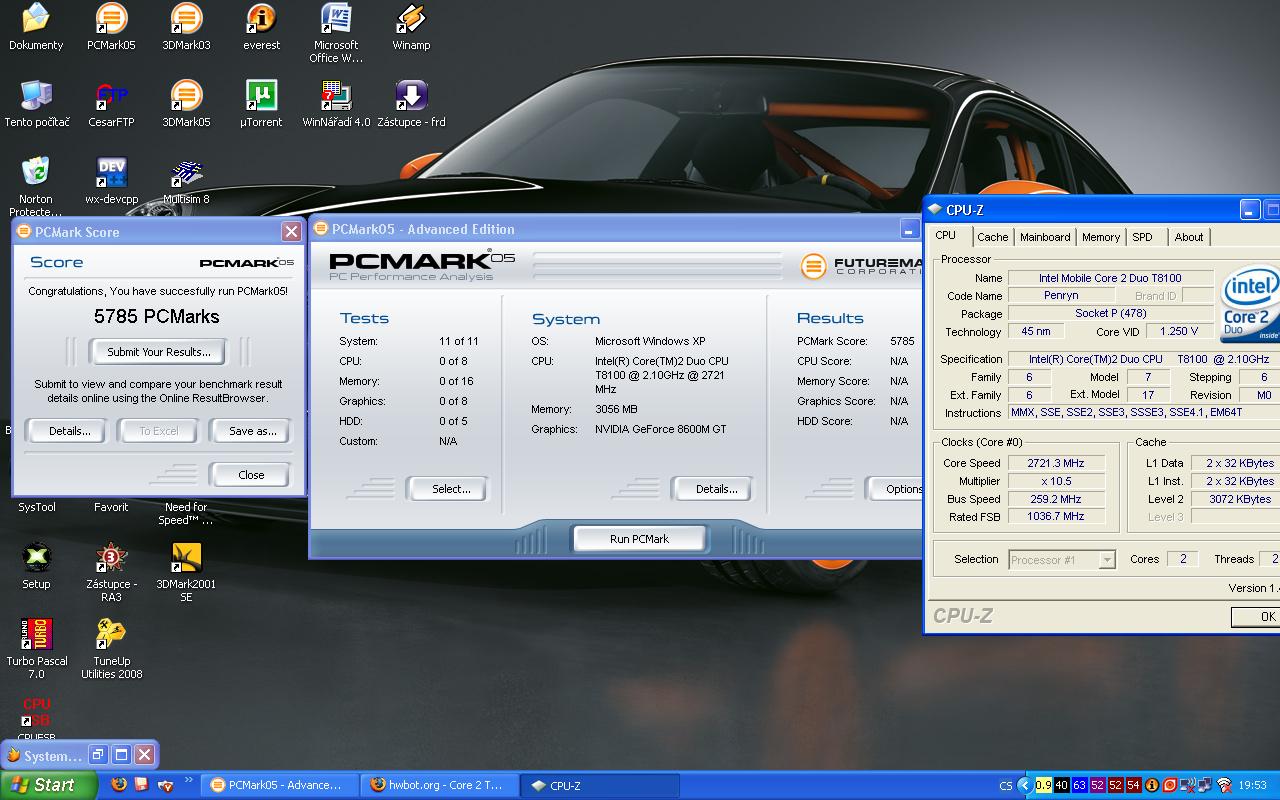Switch to the About tab in CPU-Z
The image size is (1280, 800).
pyautogui.click(x=1189, y=237)
